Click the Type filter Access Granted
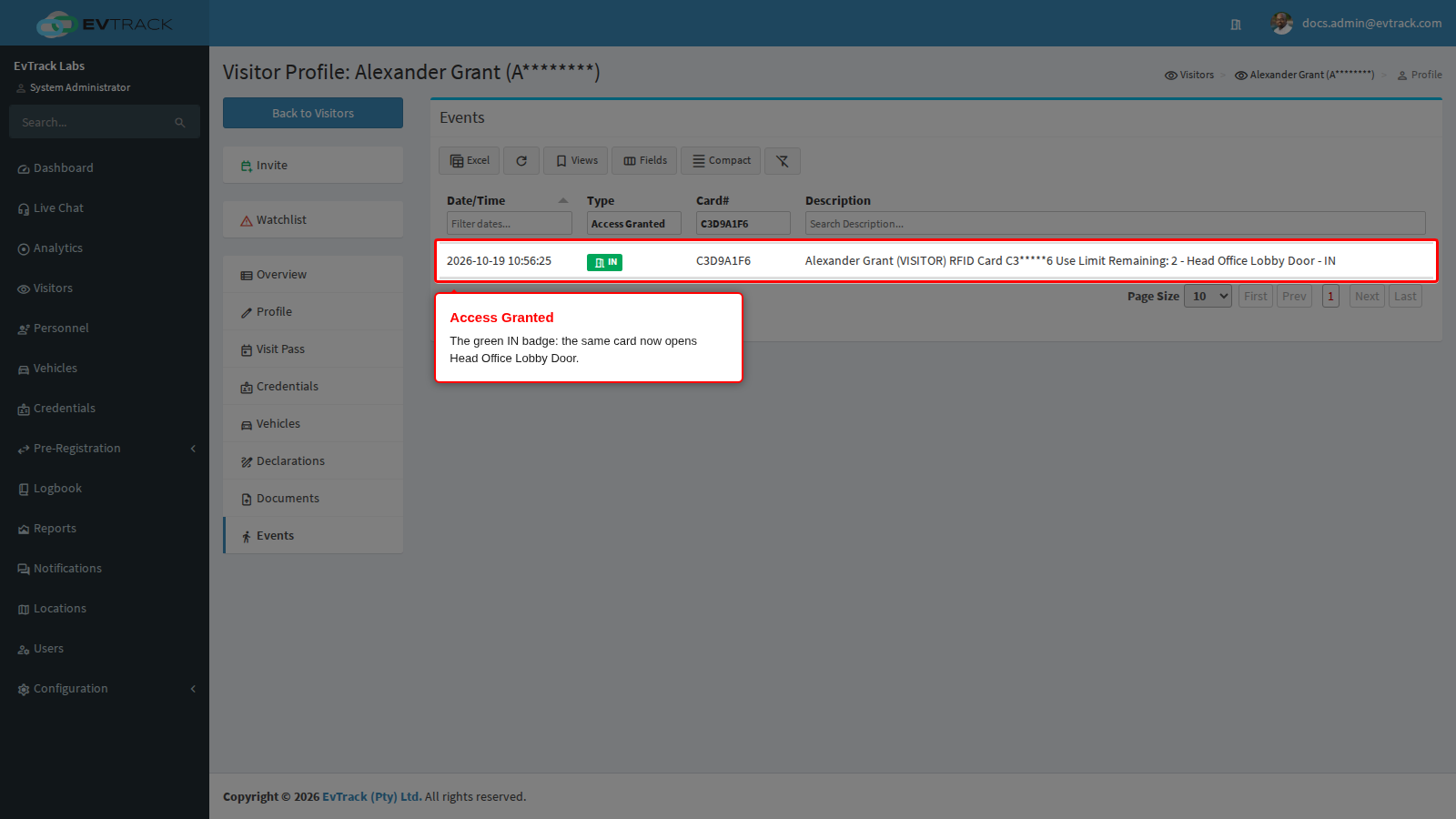Image resolution: width=1456 pixels, height=819 pixels. [634, 224]
